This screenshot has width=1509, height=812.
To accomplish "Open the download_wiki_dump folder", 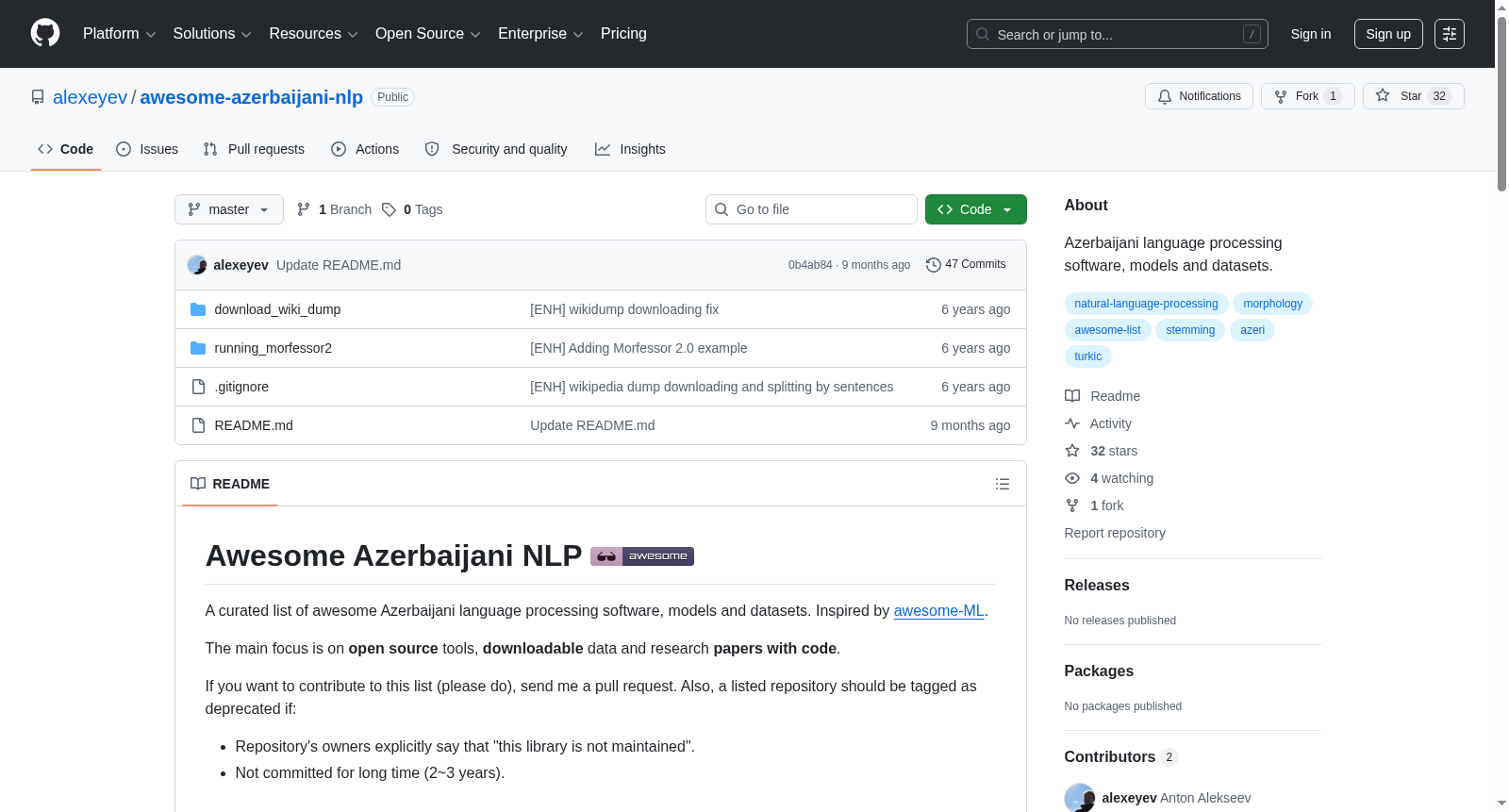I will tap(277, 309).
